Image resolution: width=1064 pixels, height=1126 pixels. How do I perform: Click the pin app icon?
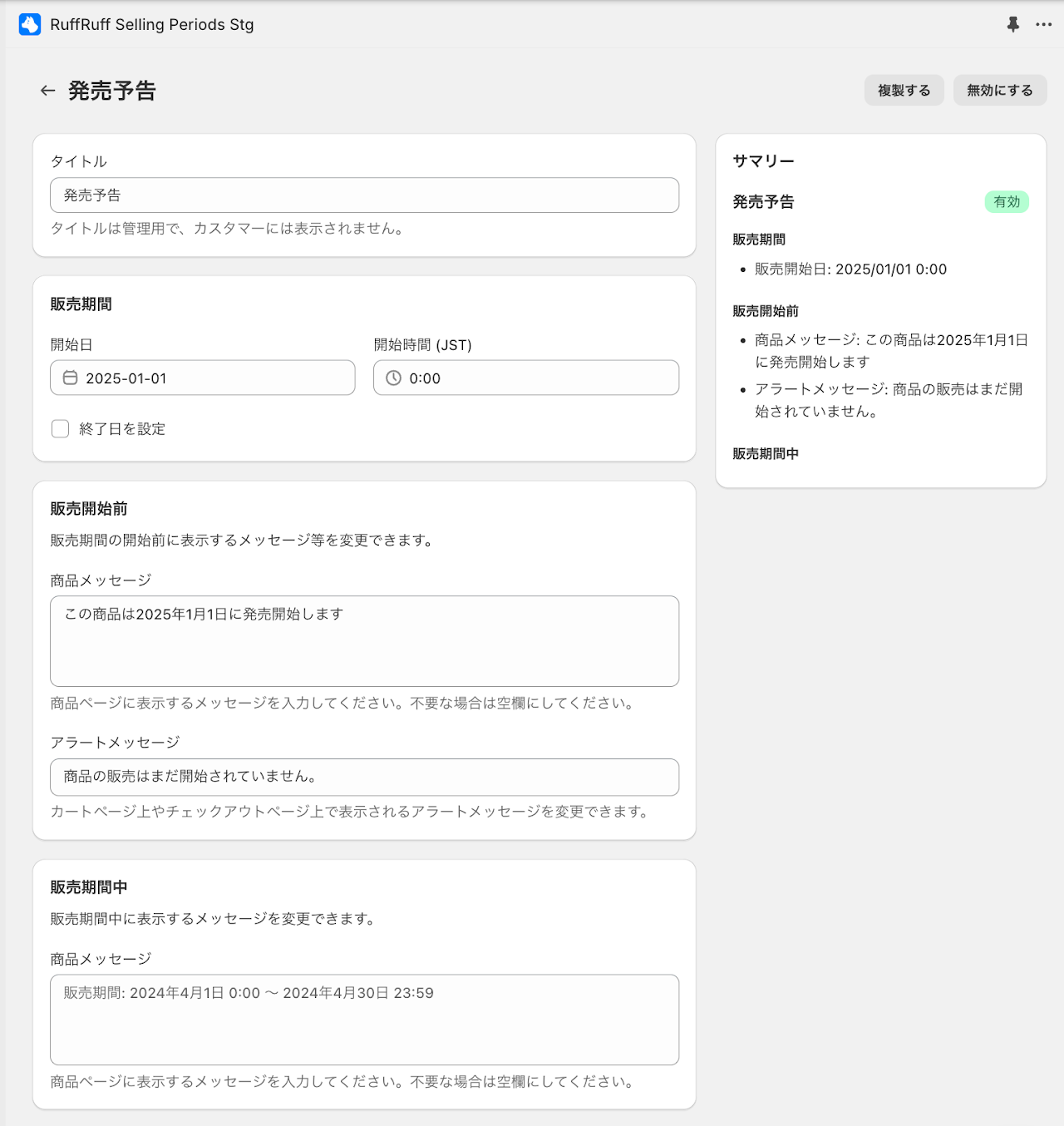[1012, 24]
